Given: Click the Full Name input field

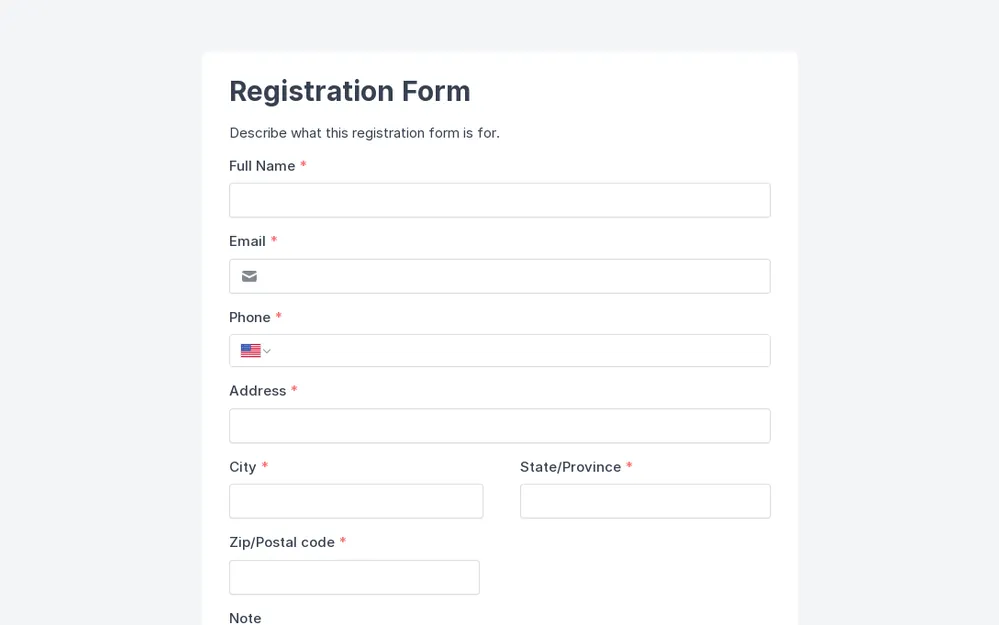Looking at the screenshot, I should [500, 200].
